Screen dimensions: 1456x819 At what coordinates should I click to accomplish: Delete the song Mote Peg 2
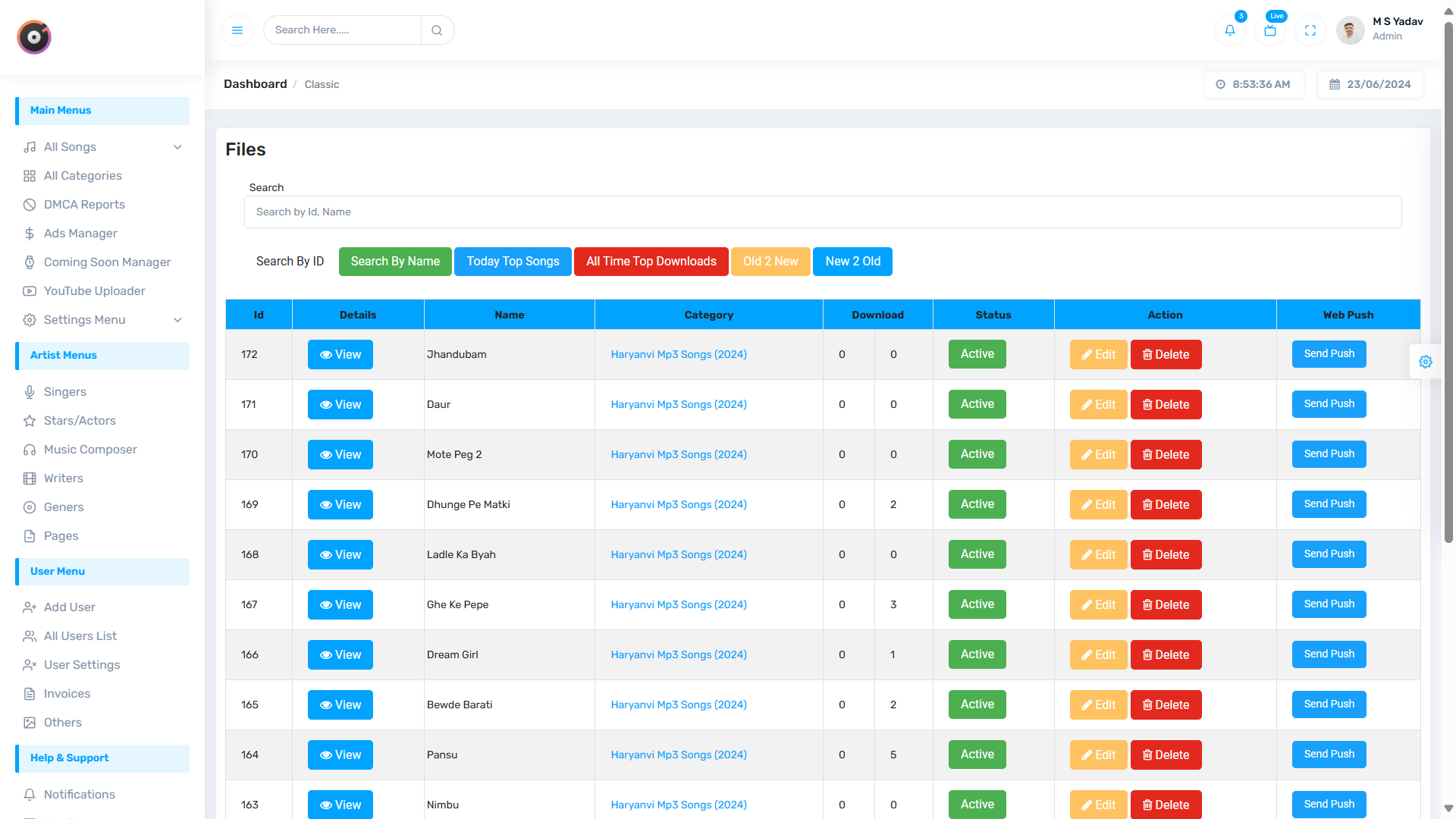(x=1166, y=454)
